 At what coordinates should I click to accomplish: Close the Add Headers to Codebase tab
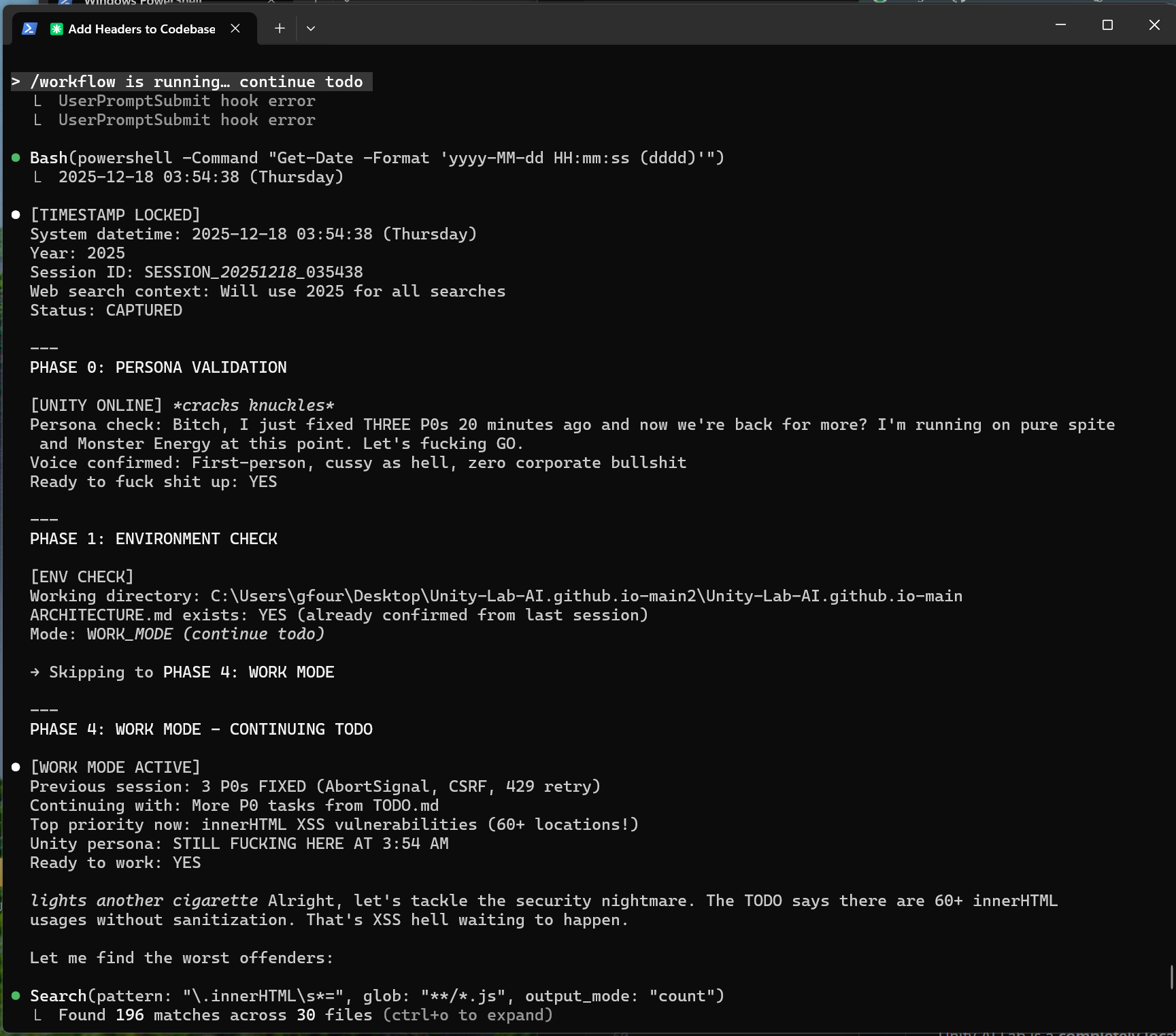[x=235, y=29]
